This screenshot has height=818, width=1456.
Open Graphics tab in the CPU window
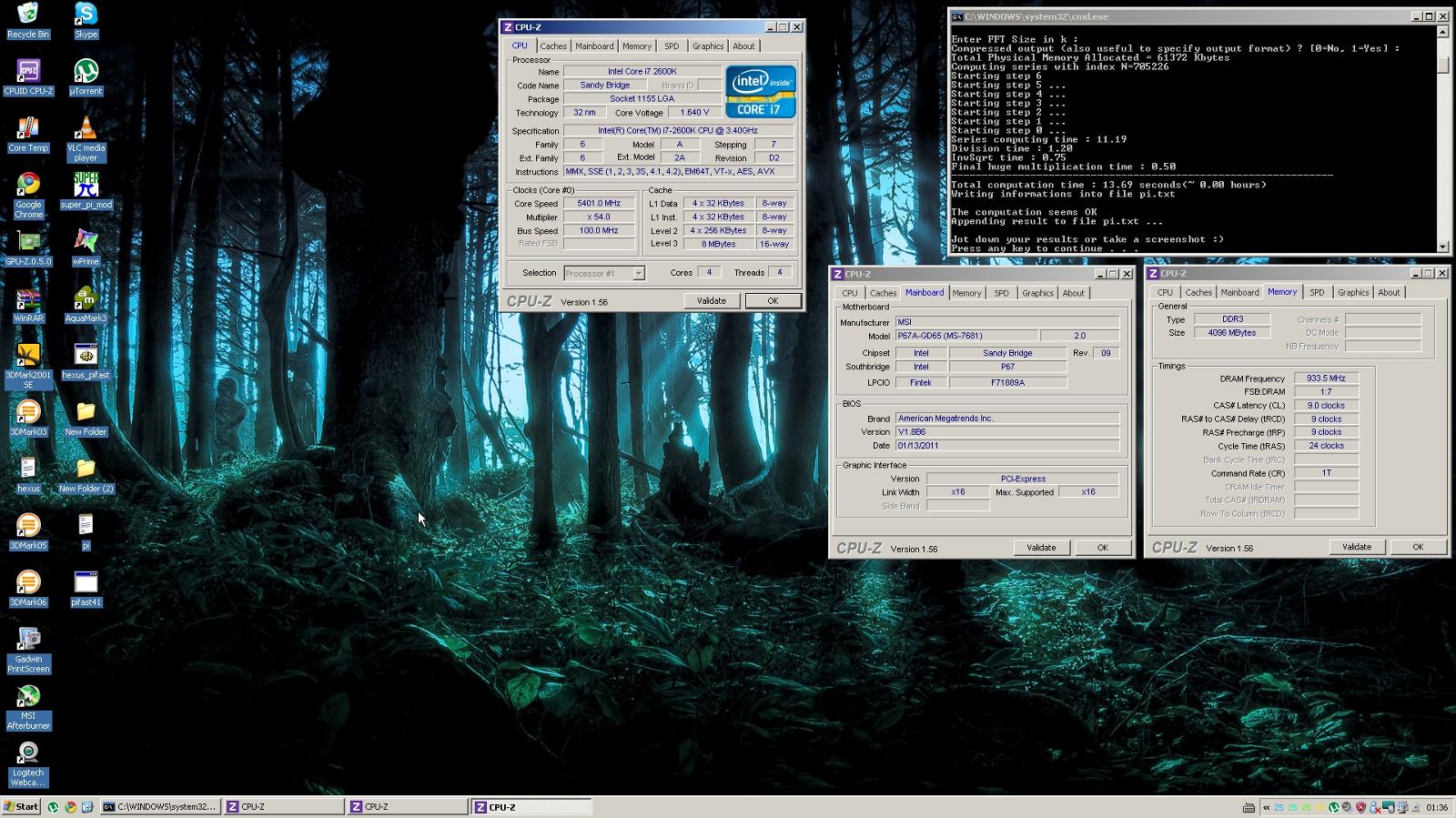708,46
